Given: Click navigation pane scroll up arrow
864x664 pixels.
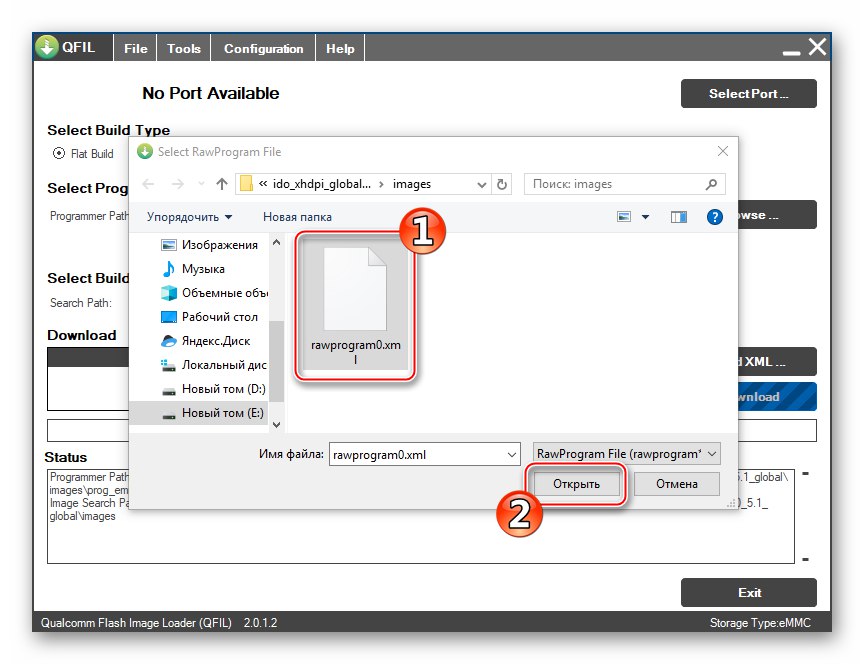Looking at the screenshot, I should point(277,242).
